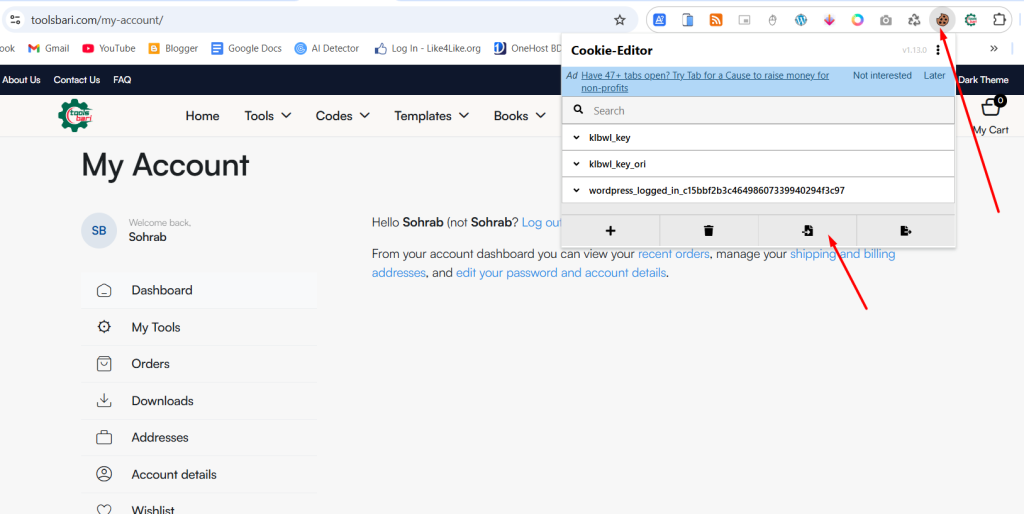Go to Downloads in account sidebar

tap(162, 401)
